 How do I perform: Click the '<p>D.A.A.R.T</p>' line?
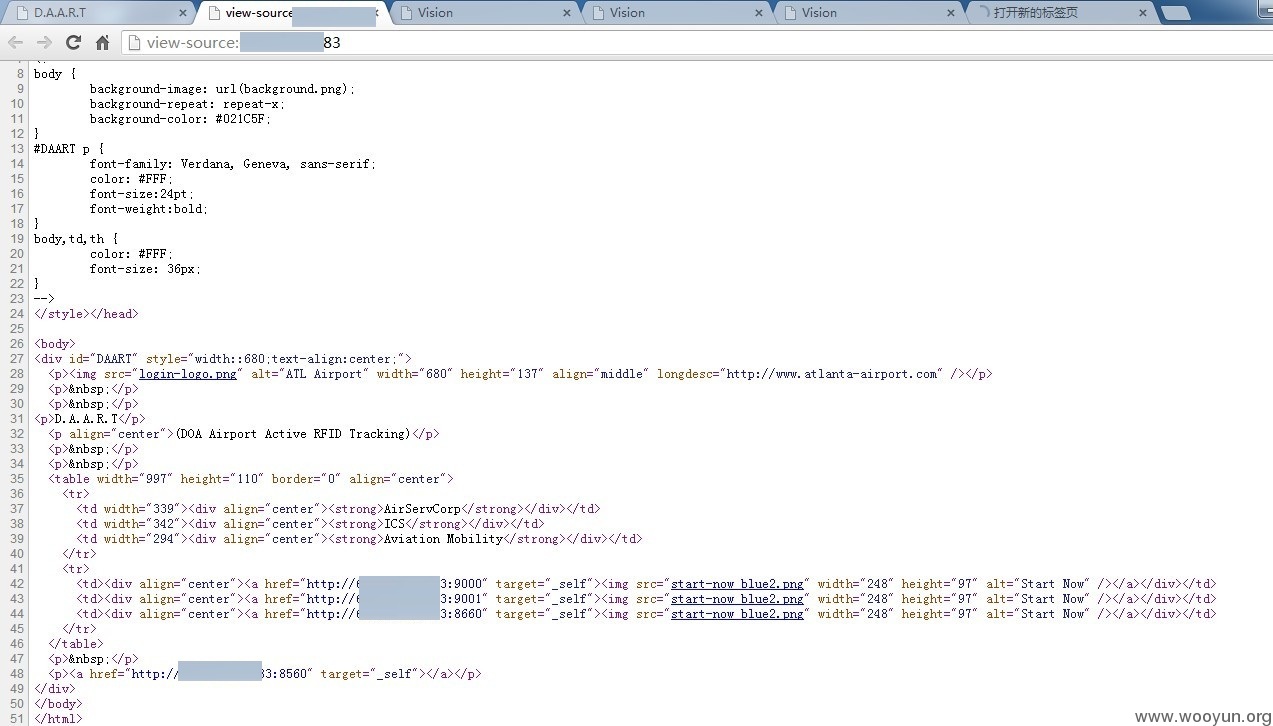click(90, 419)
